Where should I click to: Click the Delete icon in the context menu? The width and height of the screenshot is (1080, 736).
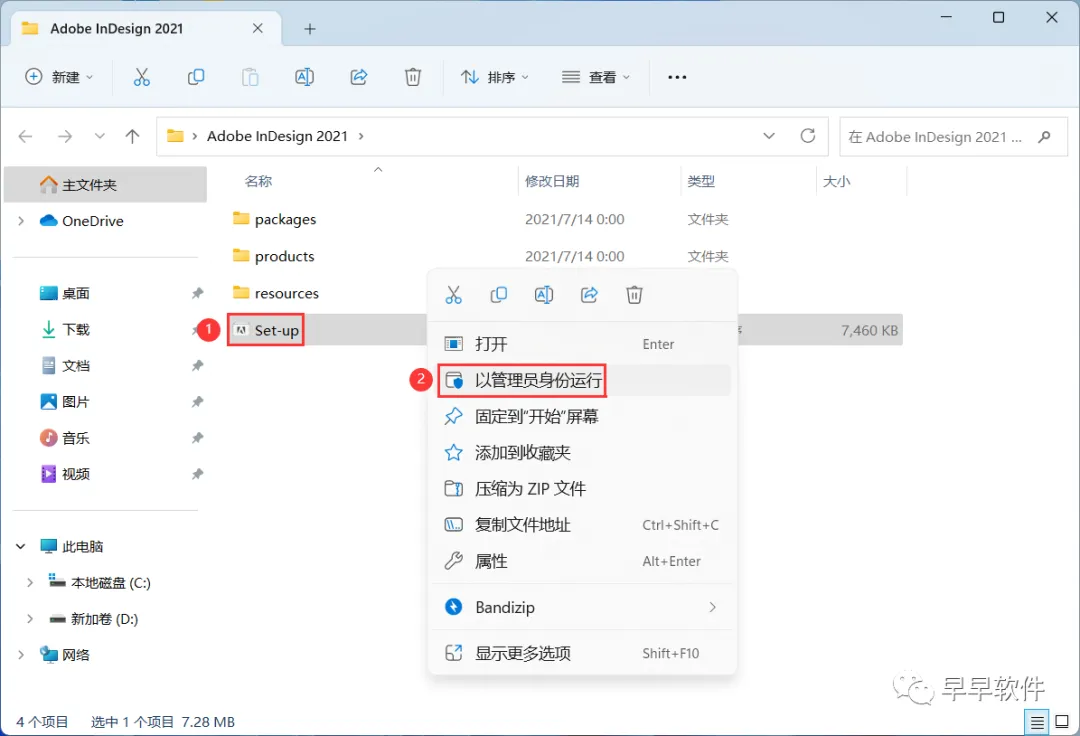coord(634,295)
